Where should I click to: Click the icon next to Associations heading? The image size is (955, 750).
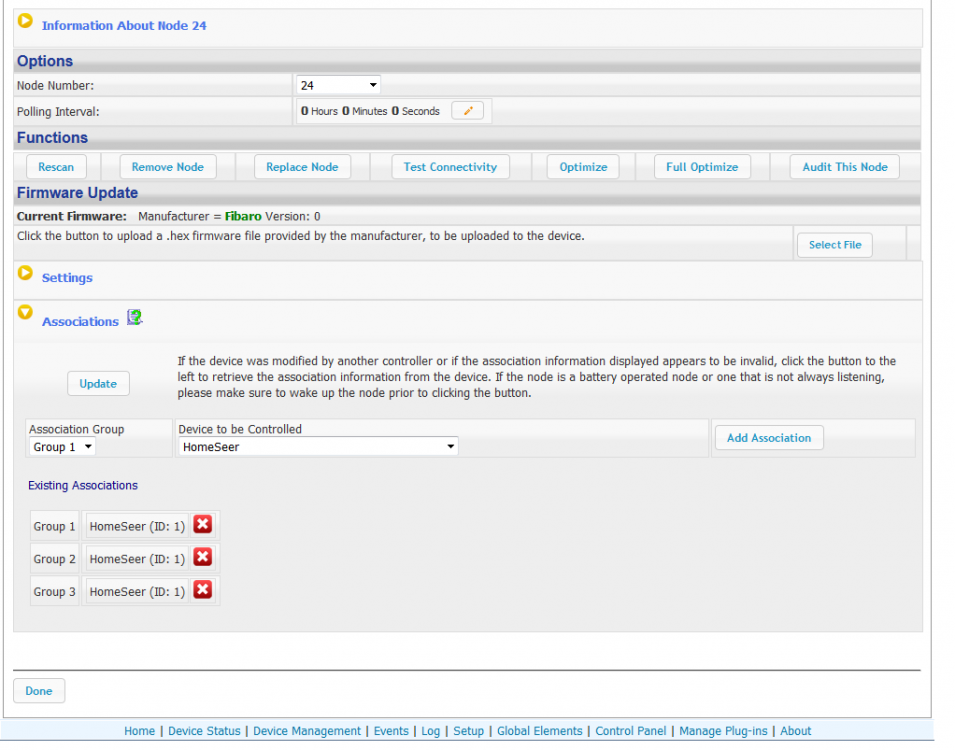pyautogui.click(x=134, y=318)
